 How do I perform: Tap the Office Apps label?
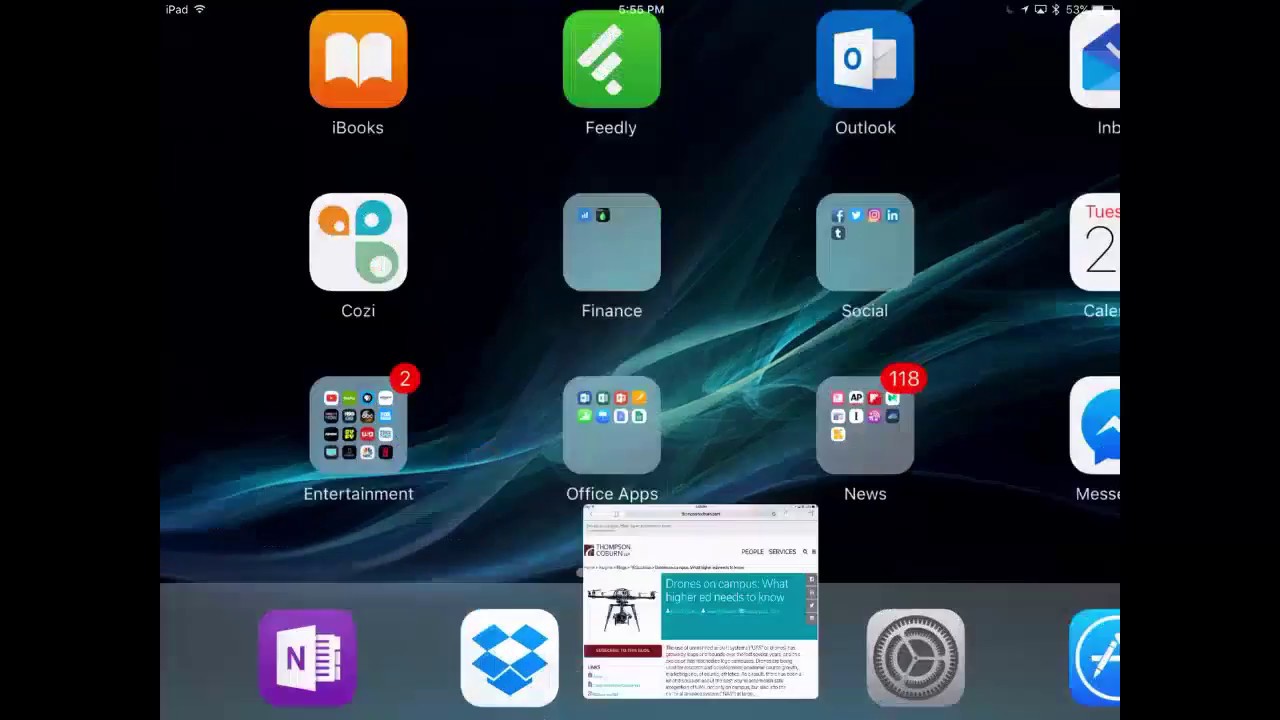coord(612,494)
